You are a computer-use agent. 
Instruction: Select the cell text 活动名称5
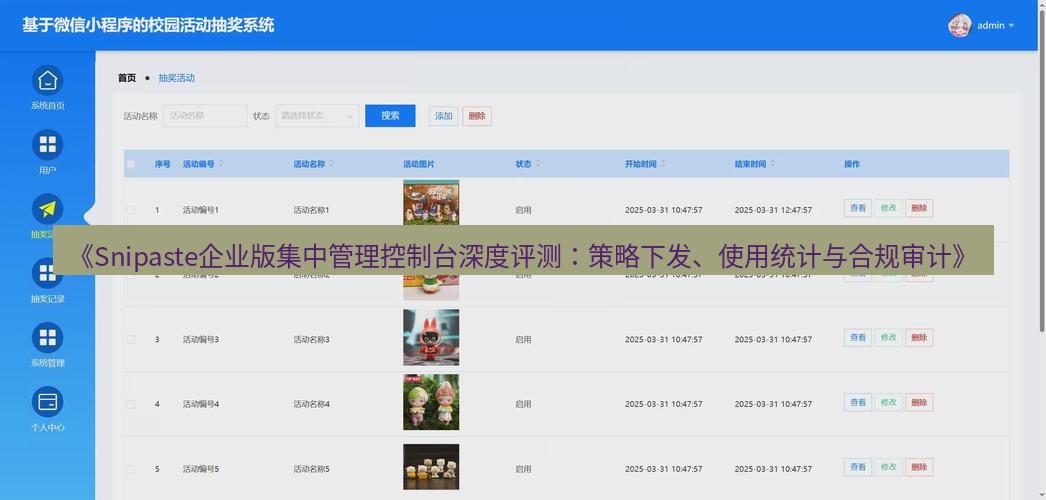click(x=312, y=469)
